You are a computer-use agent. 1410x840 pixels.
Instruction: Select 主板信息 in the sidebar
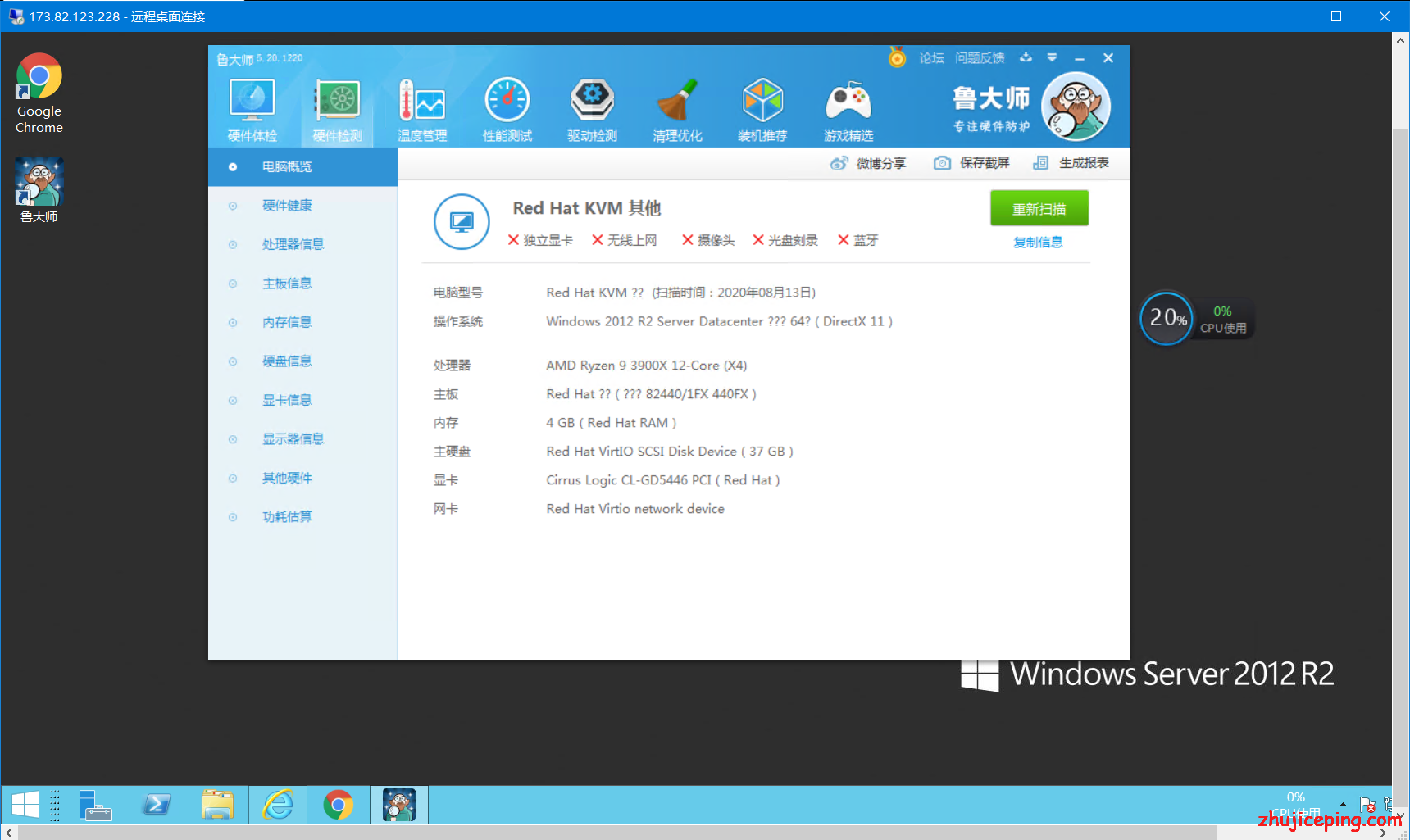click(302, 284)
